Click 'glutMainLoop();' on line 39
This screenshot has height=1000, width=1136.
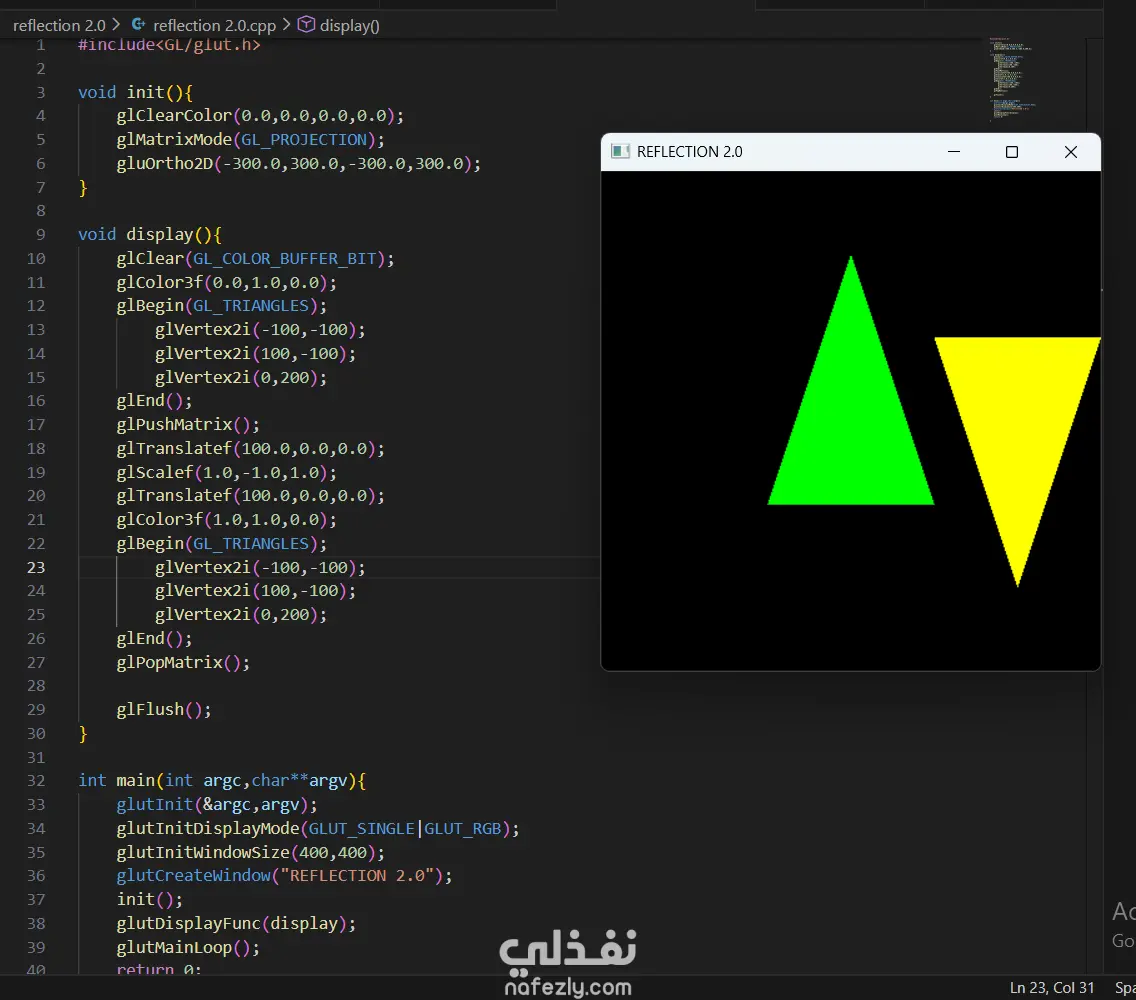[x=188, y=947]
